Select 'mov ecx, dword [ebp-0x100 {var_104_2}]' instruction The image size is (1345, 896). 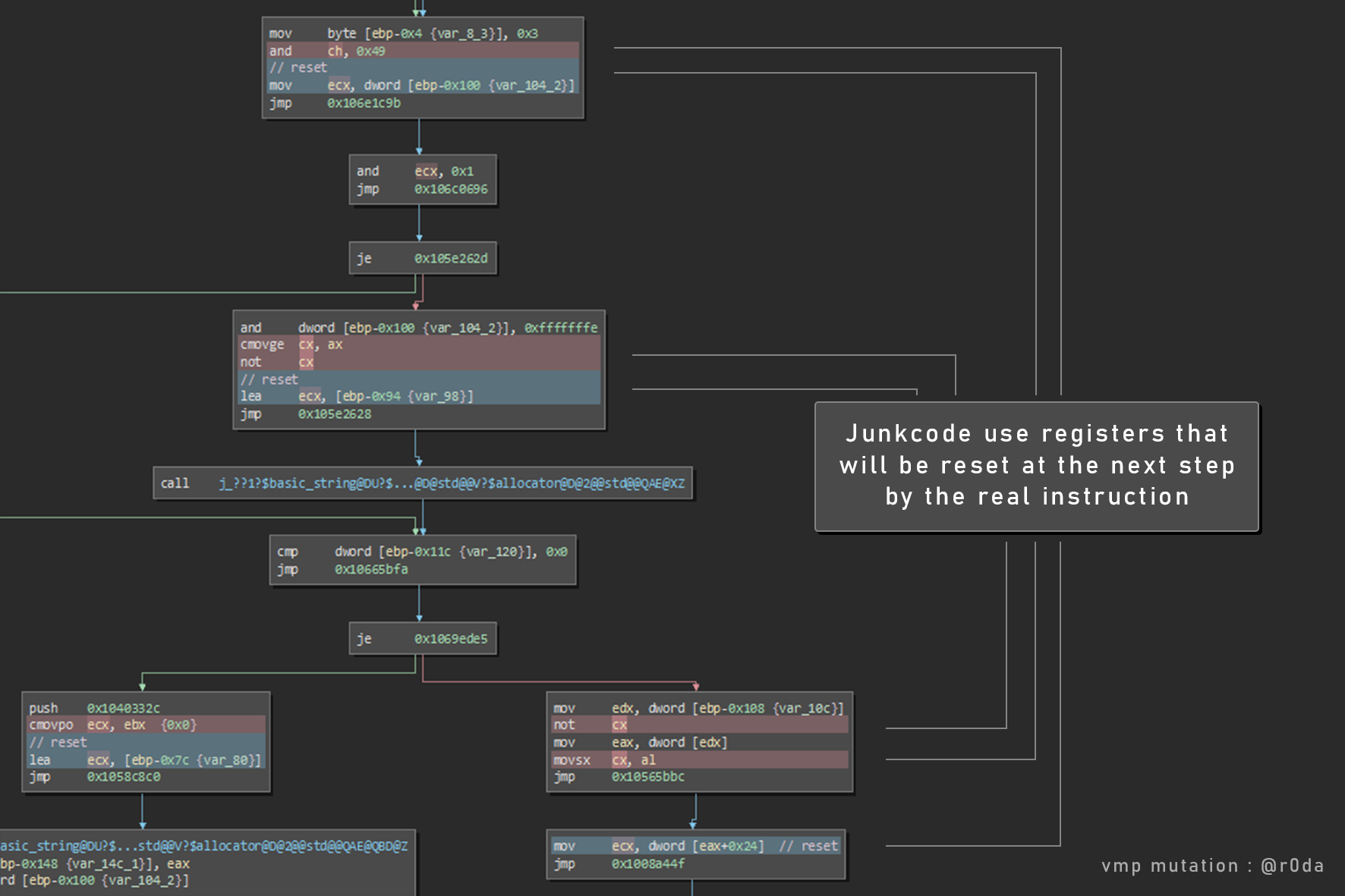(424, 85)
